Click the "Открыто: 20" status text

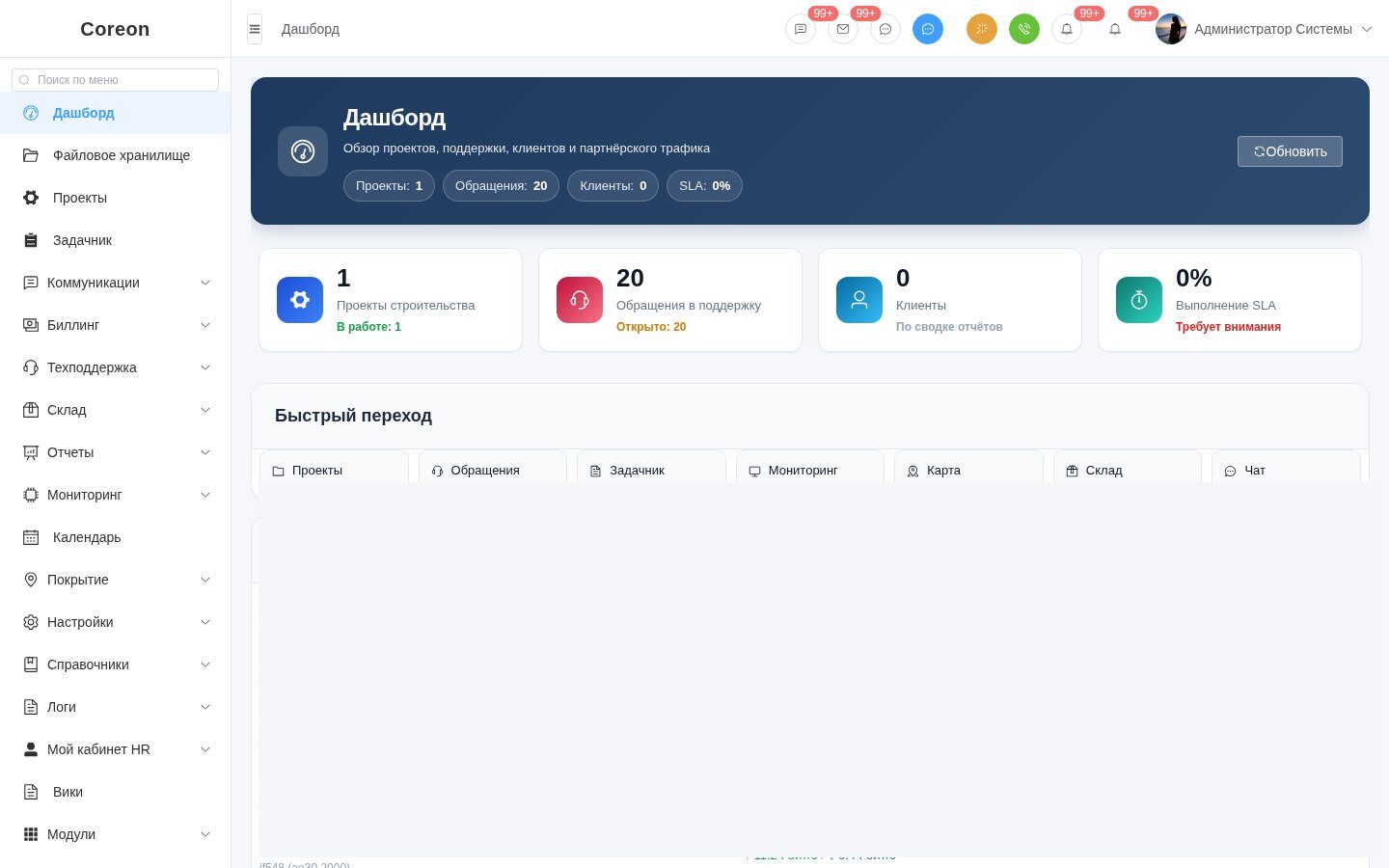point(651,327)
